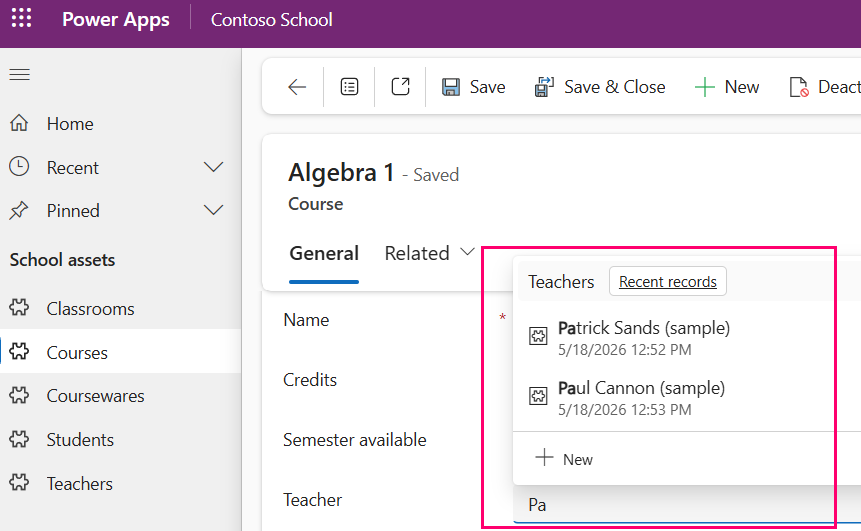861x531 pixels.
Task: Click timestamp 5/18/2026 12:52 PM
Action: pos(624,349)
